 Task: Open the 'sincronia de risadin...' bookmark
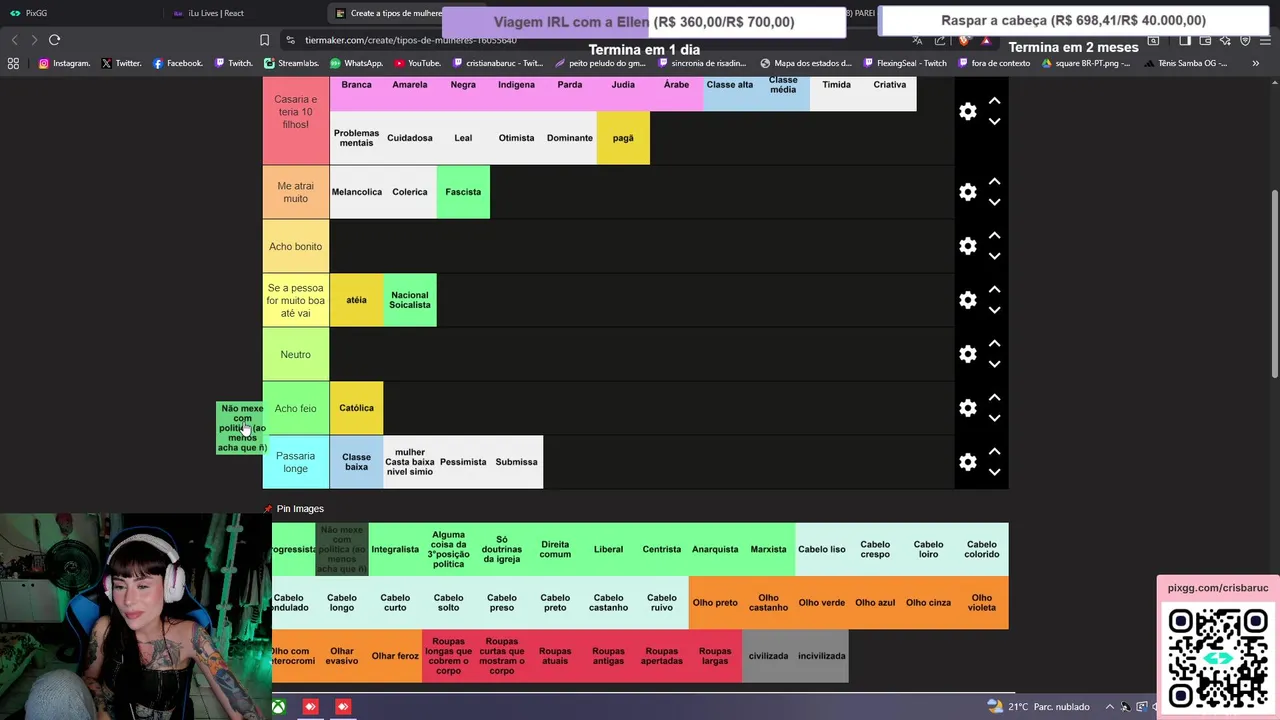pos(700,63)
